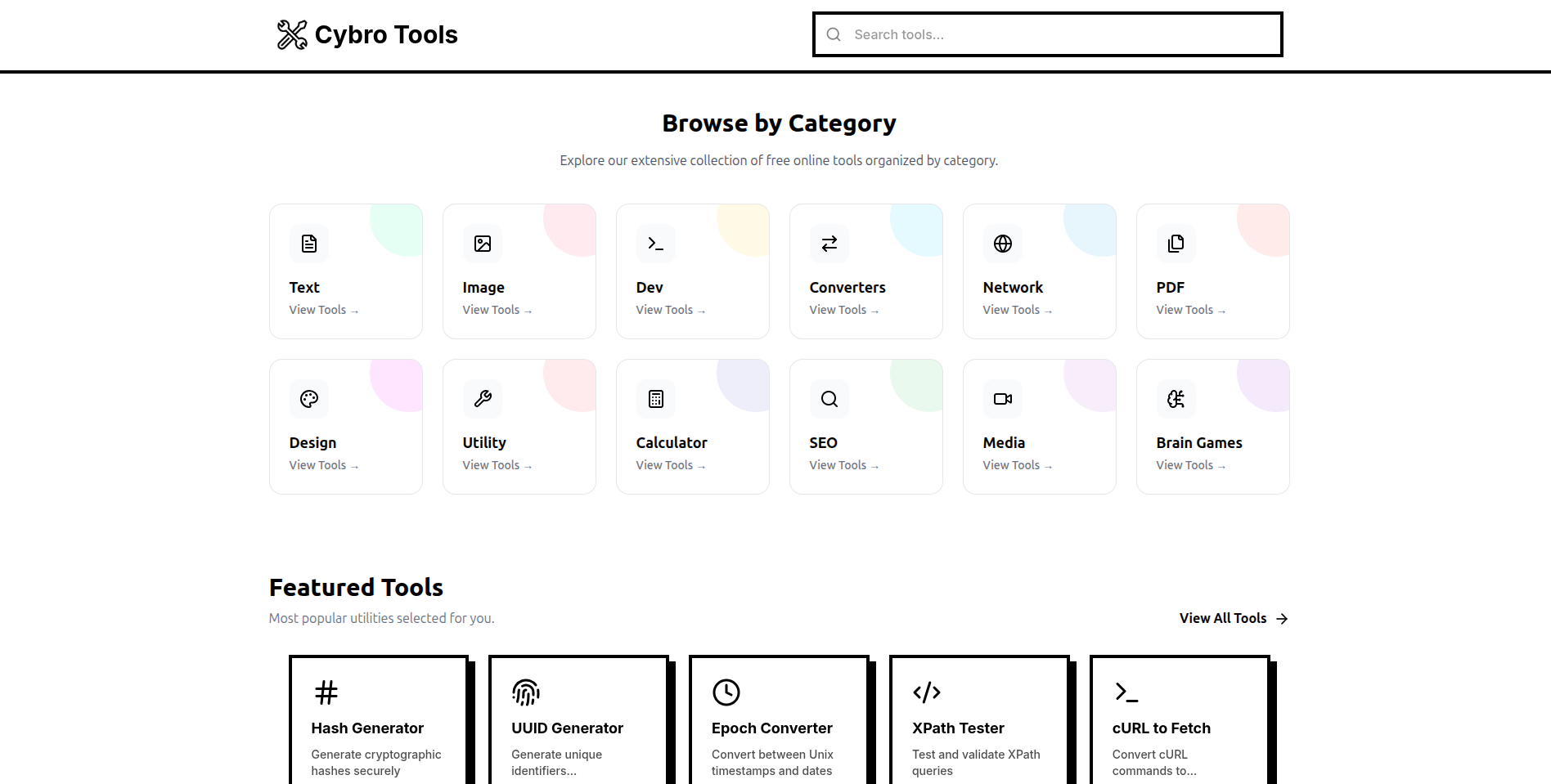
Task: Click the Image category picture icon
Action: coord(482,244)
